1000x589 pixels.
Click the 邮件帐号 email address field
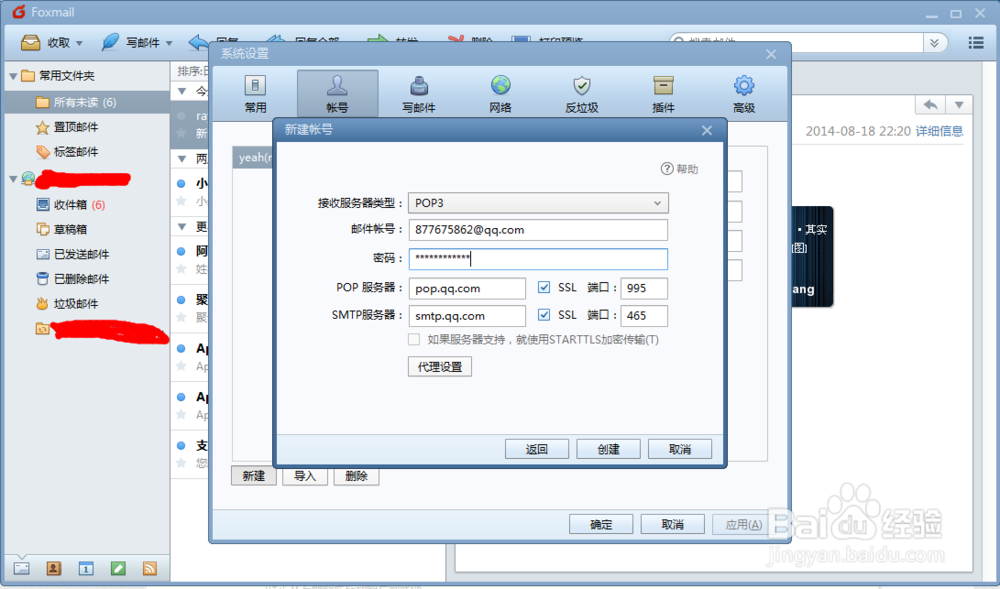(538, 230)
